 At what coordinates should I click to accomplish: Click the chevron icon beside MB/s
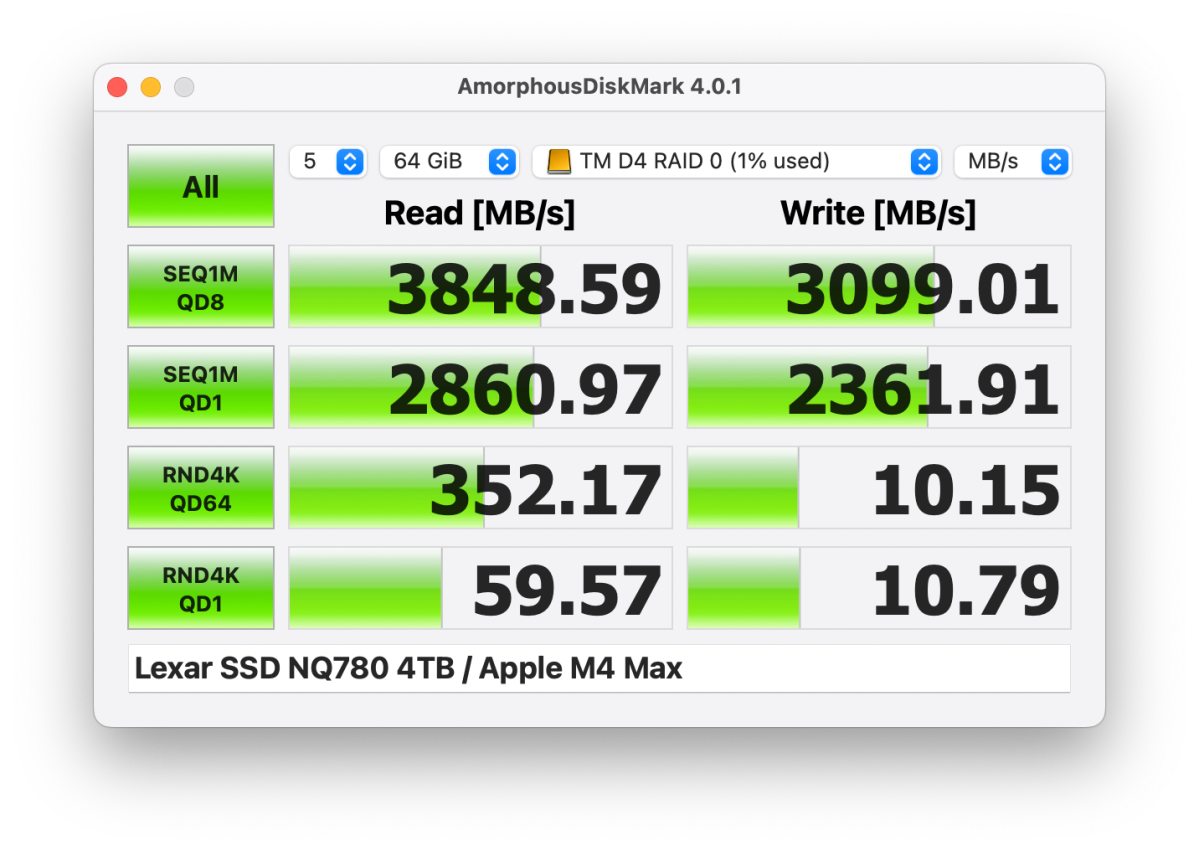click(1055, 161)
